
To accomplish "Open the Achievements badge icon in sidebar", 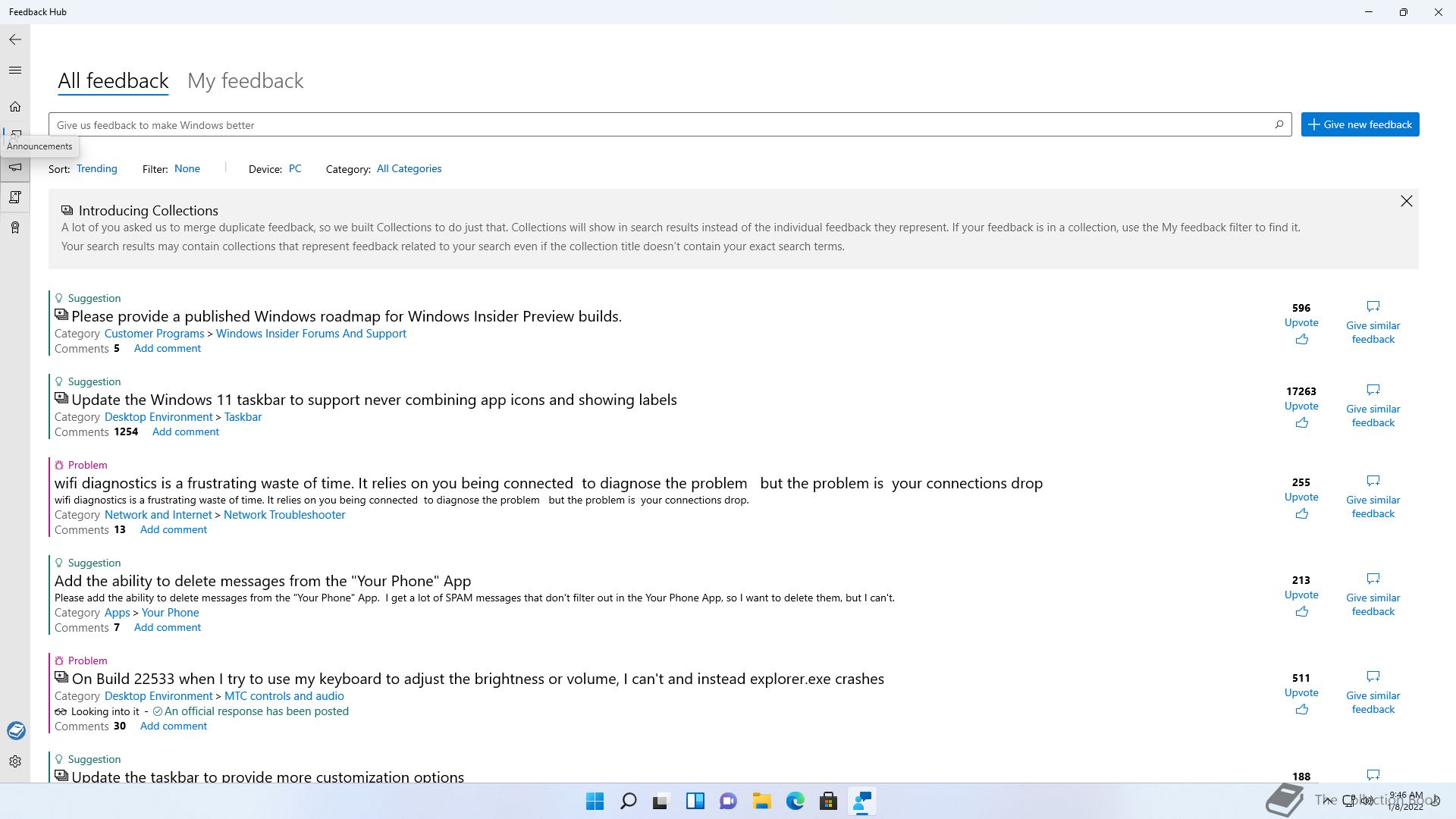I will tap(15, 227).
